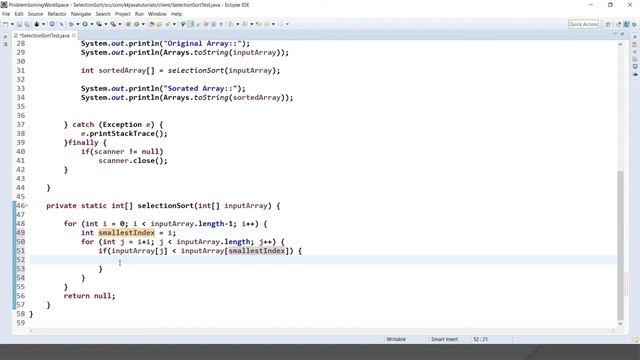Open the Help menu
This screenshot has width=640, height=360.
[x=176, y=14]
